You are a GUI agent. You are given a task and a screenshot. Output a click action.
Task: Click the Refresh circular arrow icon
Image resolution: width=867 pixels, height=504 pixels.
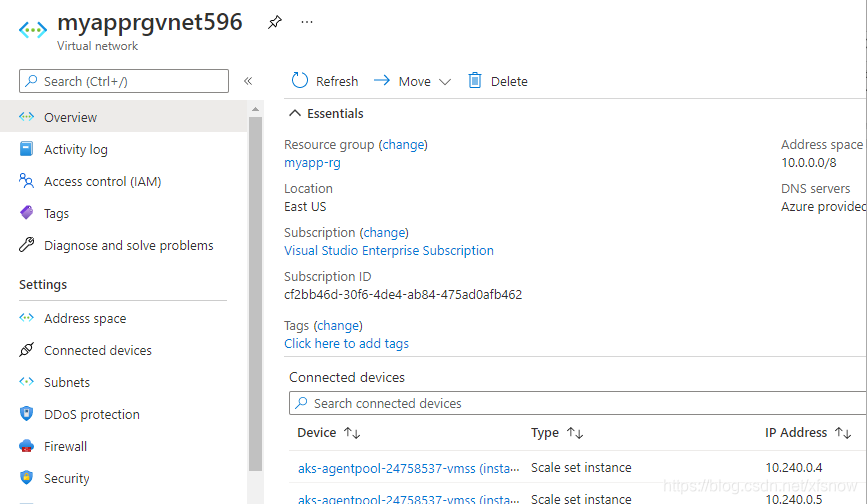tap(300, 81)
